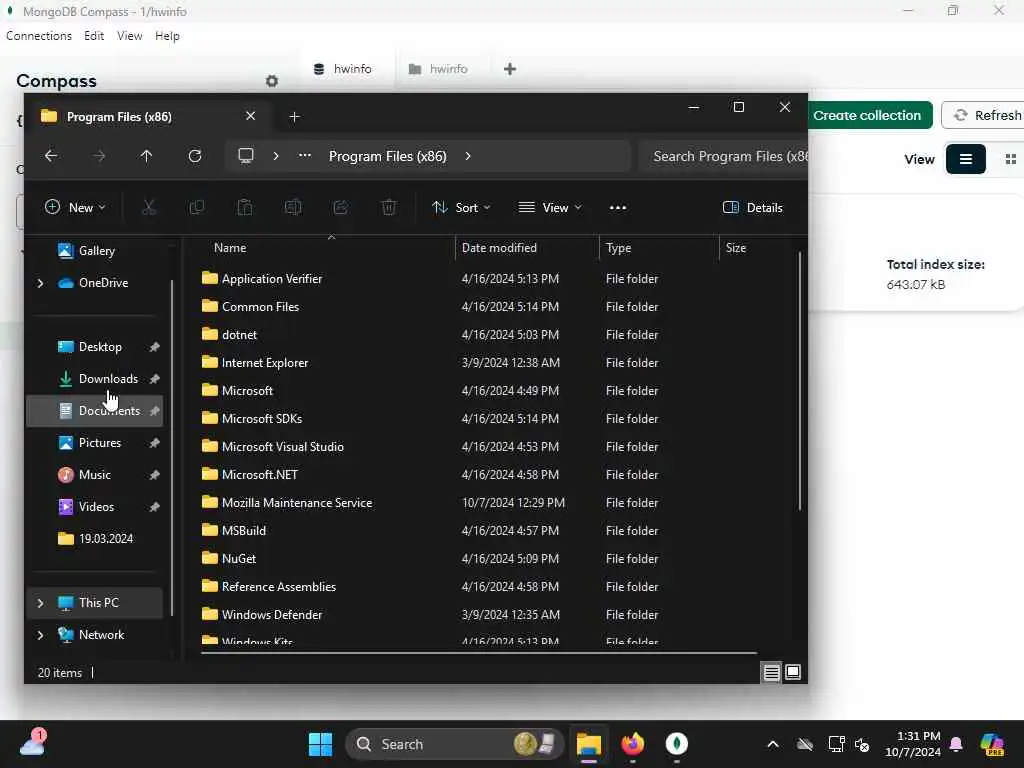Image resolution: width=1024 pixels, height=768 pixels.
Task: Toggle the Details pane in Explorer
Action: pyautogui.click(x=752, y=208)
